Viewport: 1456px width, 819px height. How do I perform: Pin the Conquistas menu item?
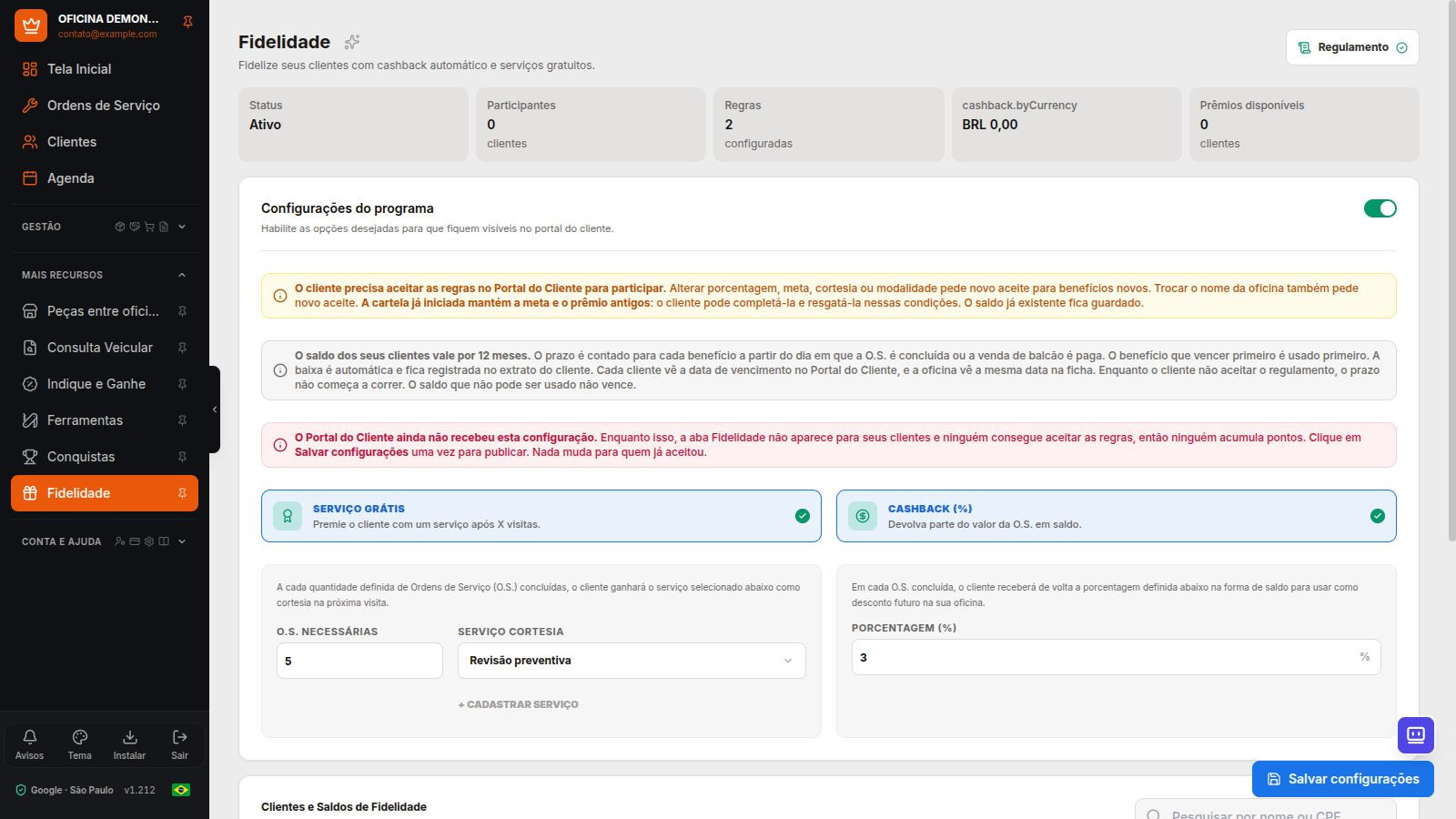point(182,457)
